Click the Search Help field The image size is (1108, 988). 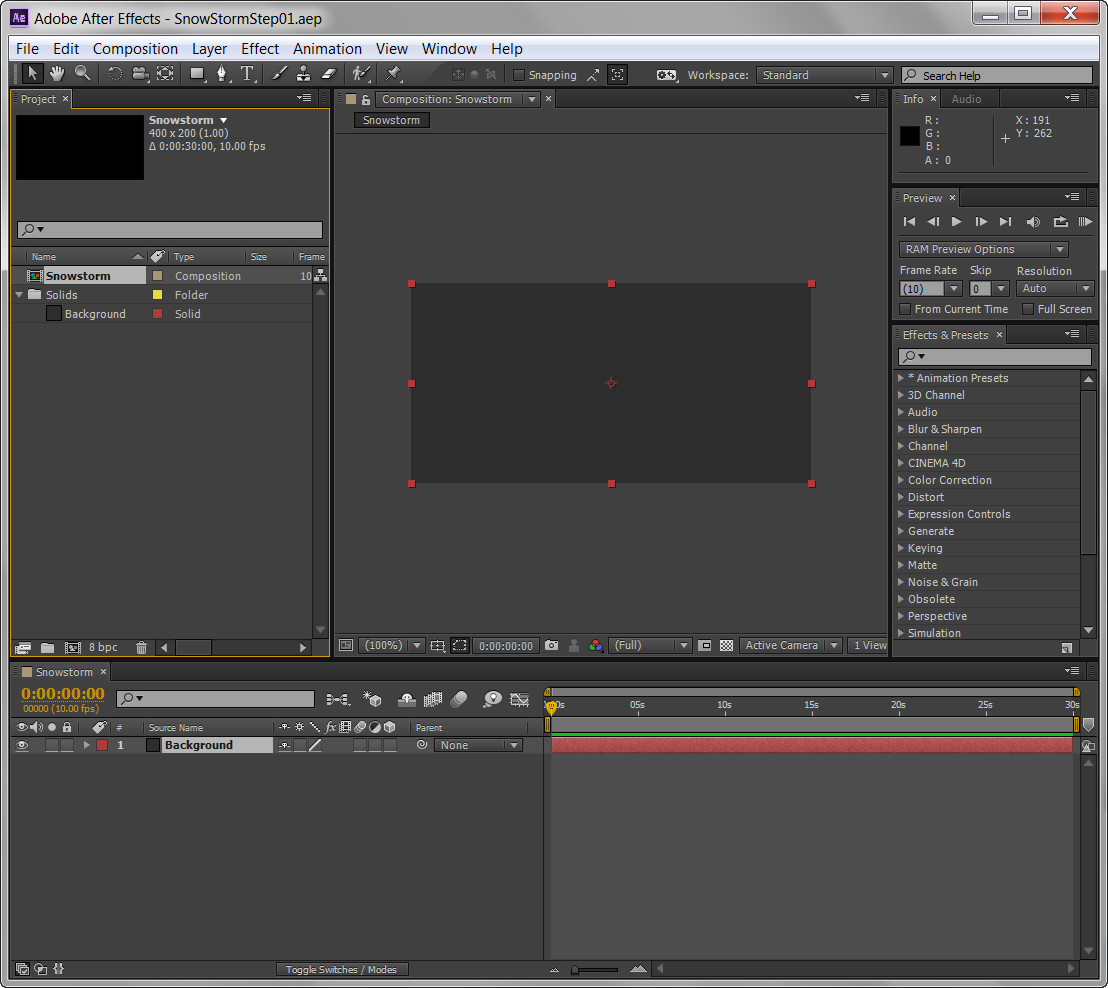coord(997,75)
